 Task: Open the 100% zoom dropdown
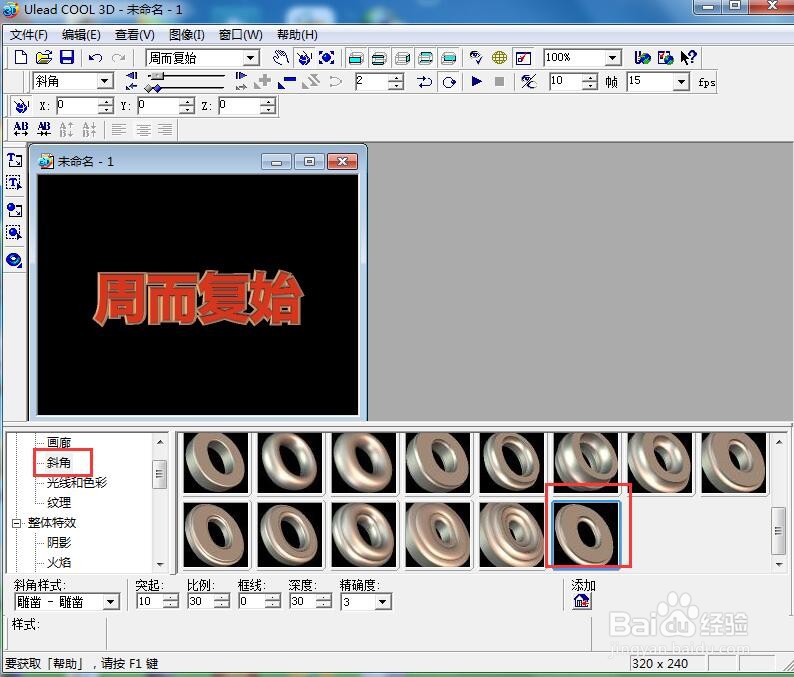pos(613,58)
